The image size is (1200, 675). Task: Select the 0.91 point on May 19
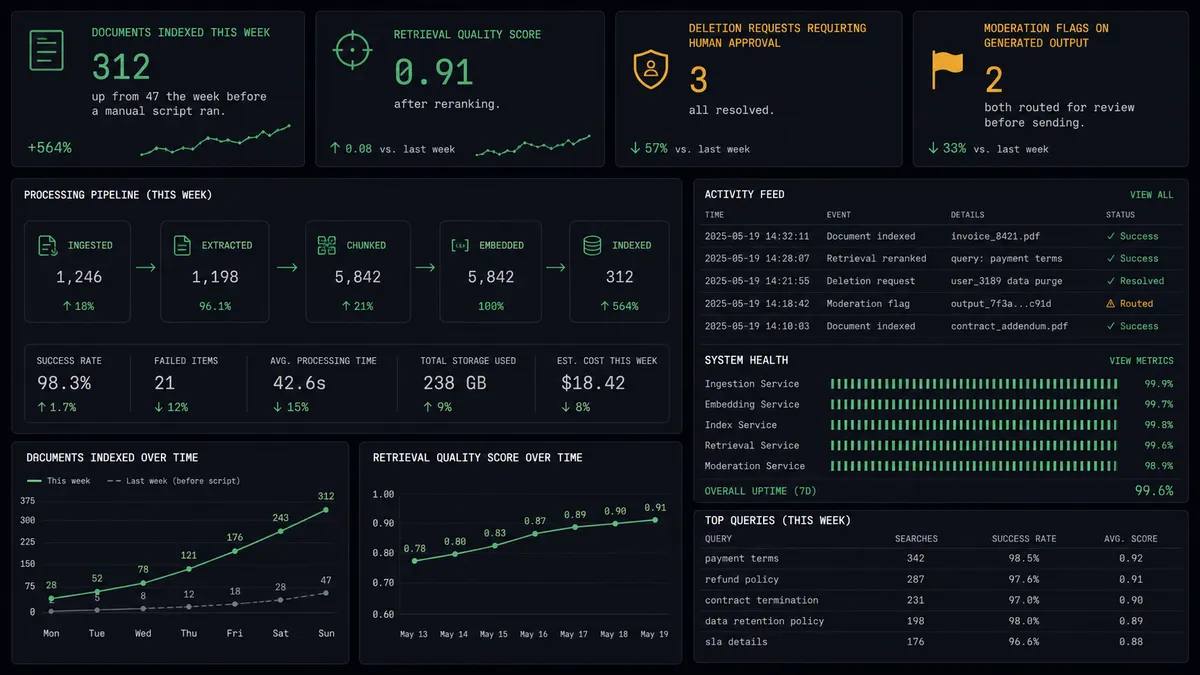(655, 520)
